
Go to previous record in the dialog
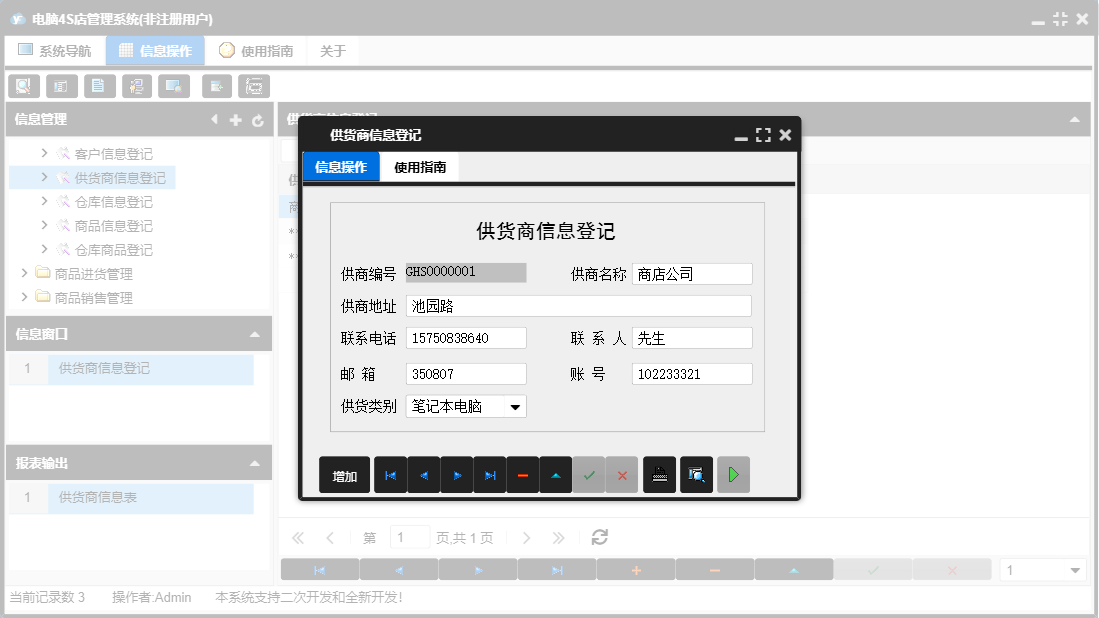tap(423, 474)
